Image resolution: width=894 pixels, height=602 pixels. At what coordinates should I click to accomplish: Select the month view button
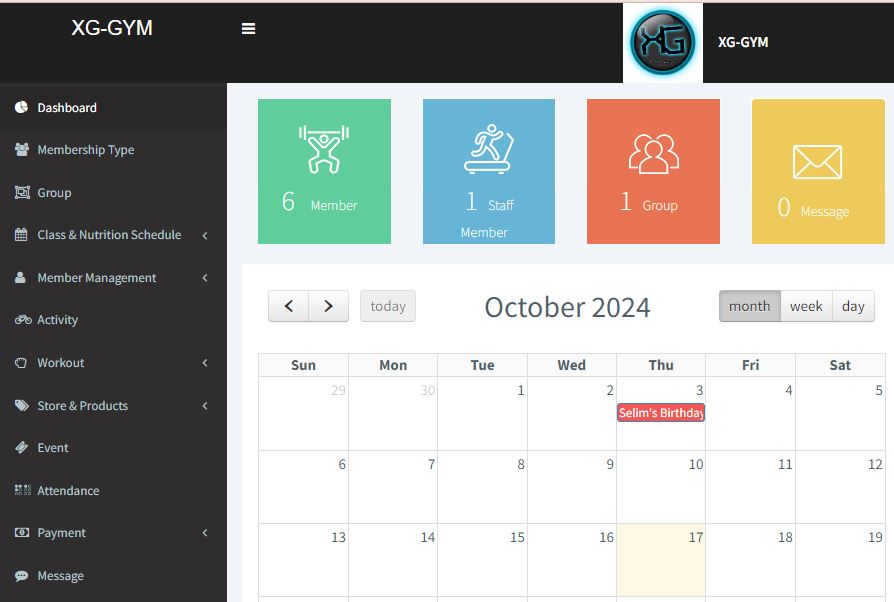coord(750,306)
